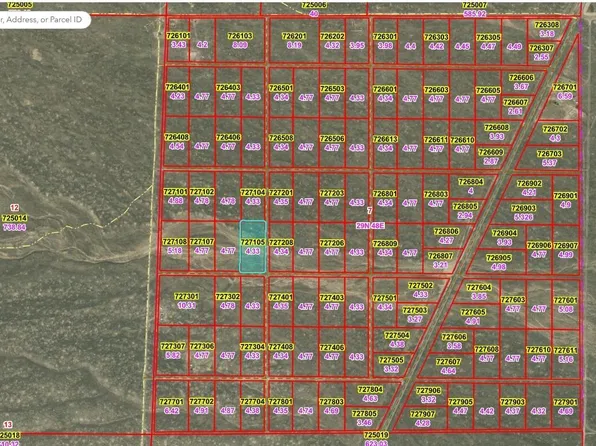The height and width of the screenshot is (446, 596).
Task: Select parcel label 727501
Action: point(385,298)
